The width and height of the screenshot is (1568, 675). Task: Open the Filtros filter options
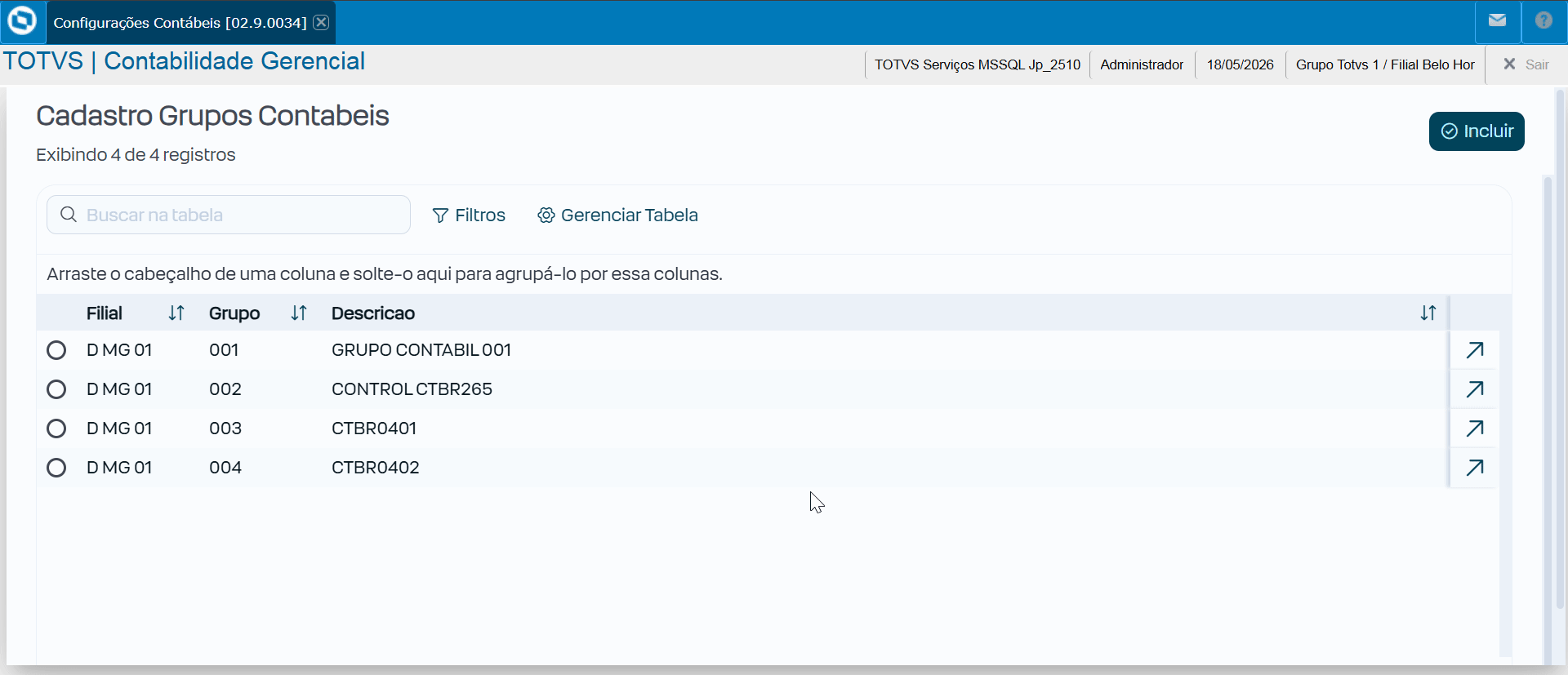469,215
